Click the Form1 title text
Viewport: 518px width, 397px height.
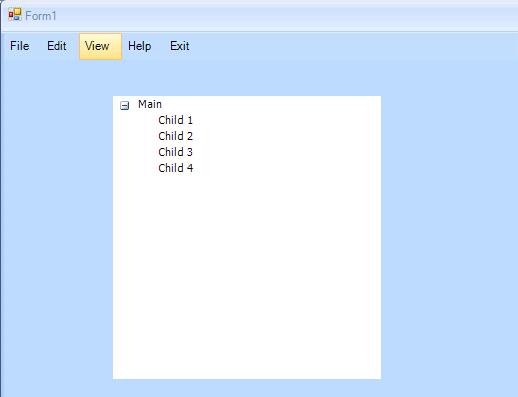point(41,16)
